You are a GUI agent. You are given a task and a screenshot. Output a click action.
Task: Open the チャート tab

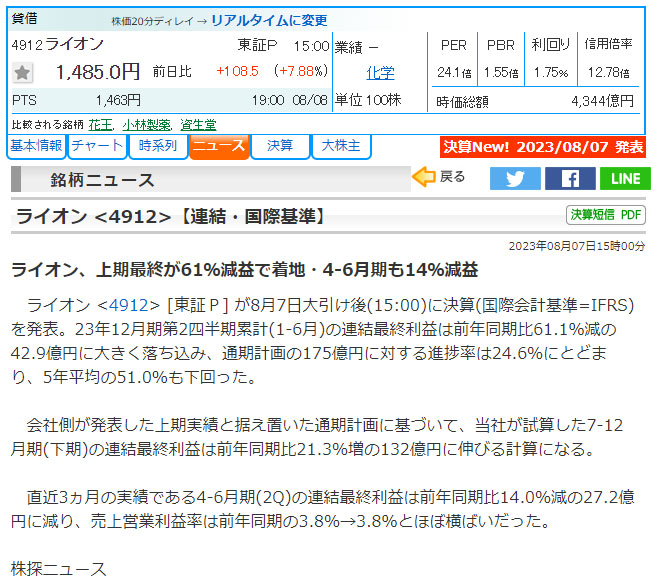[98, 146]
